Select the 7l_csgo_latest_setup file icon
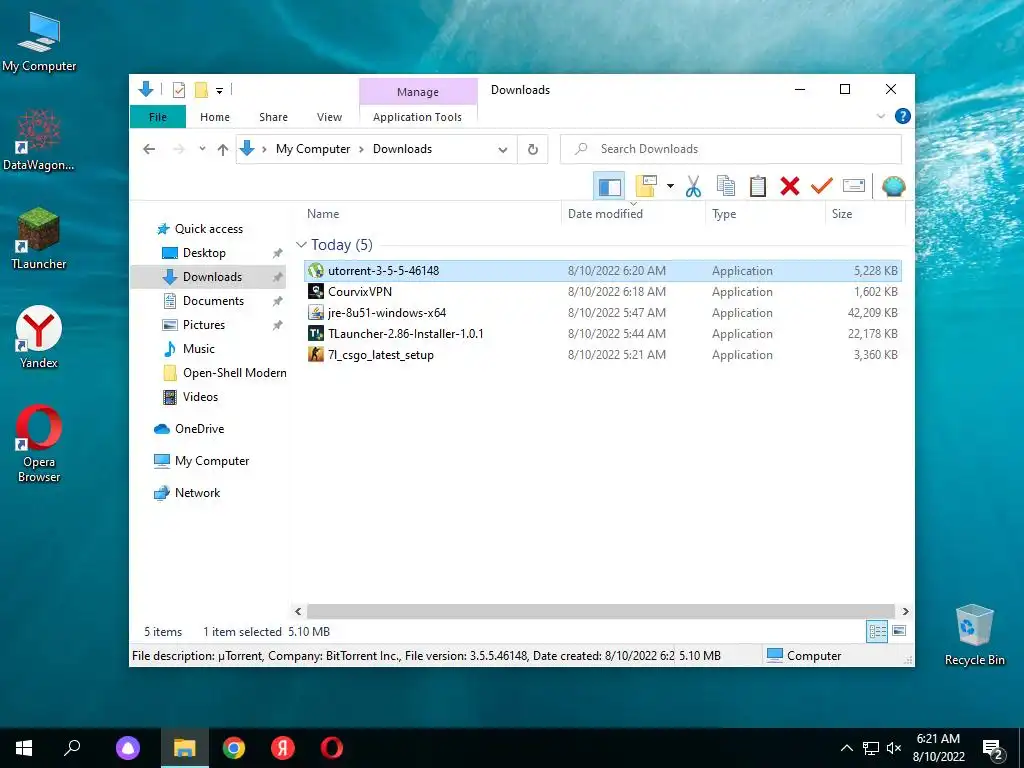 316,354
